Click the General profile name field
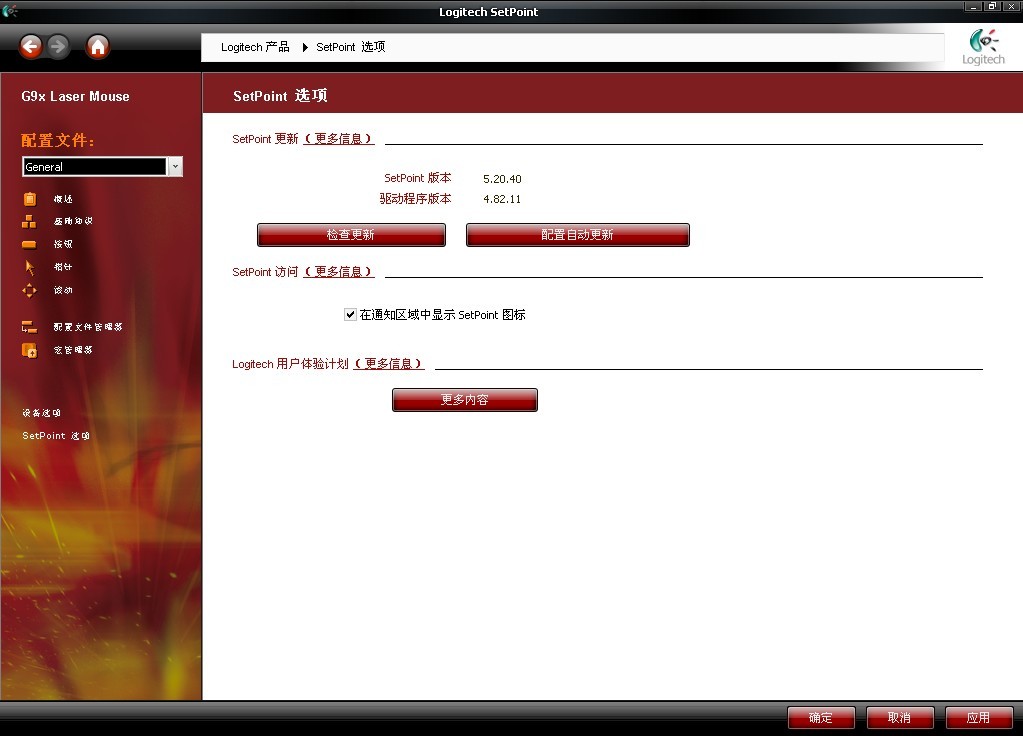Viewport: 1023px width, 736px height. tap(95, 166)
